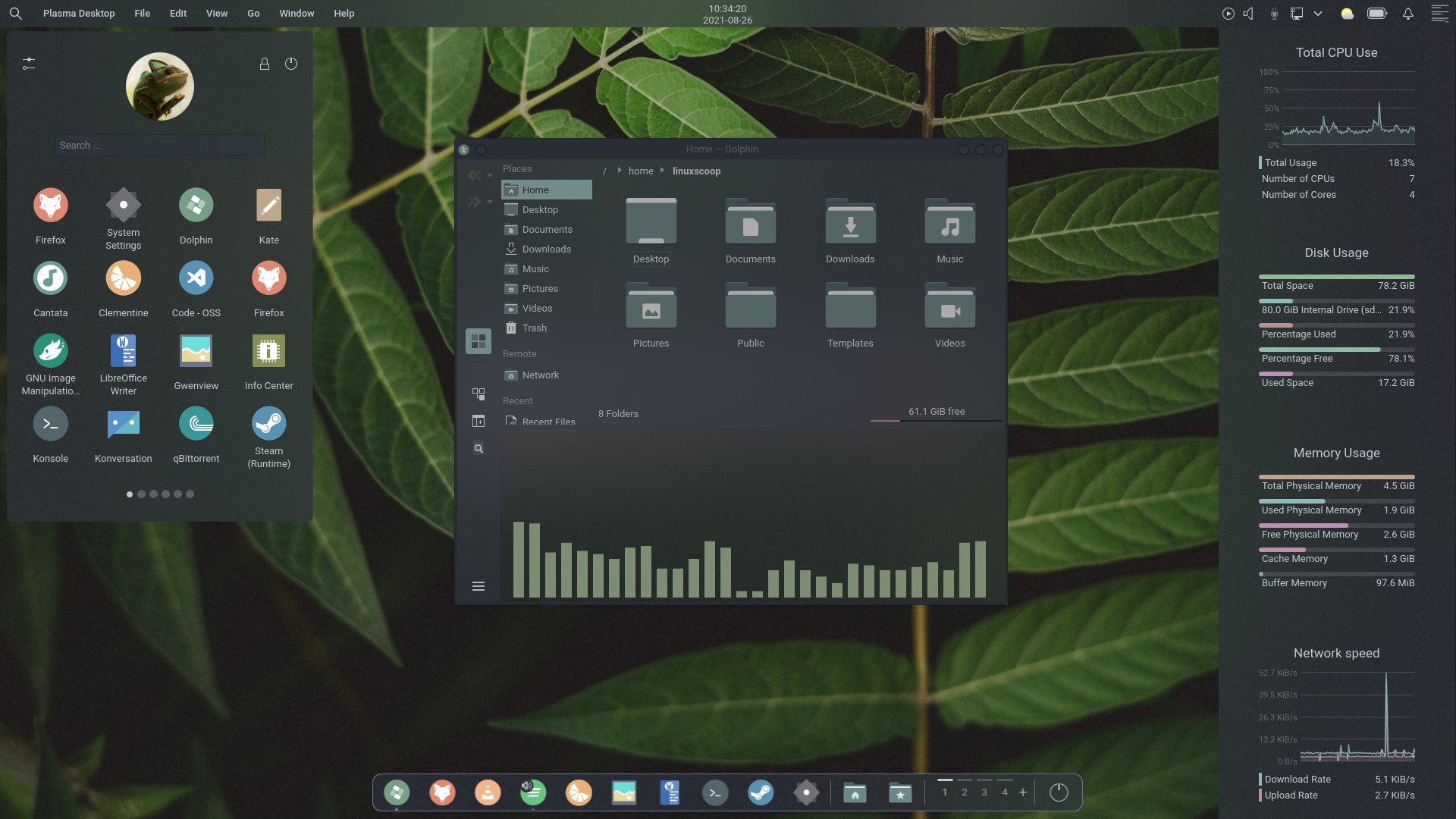Click the launcher's power icon beside the lock
1456x819 pixels.
coord(291,64)
